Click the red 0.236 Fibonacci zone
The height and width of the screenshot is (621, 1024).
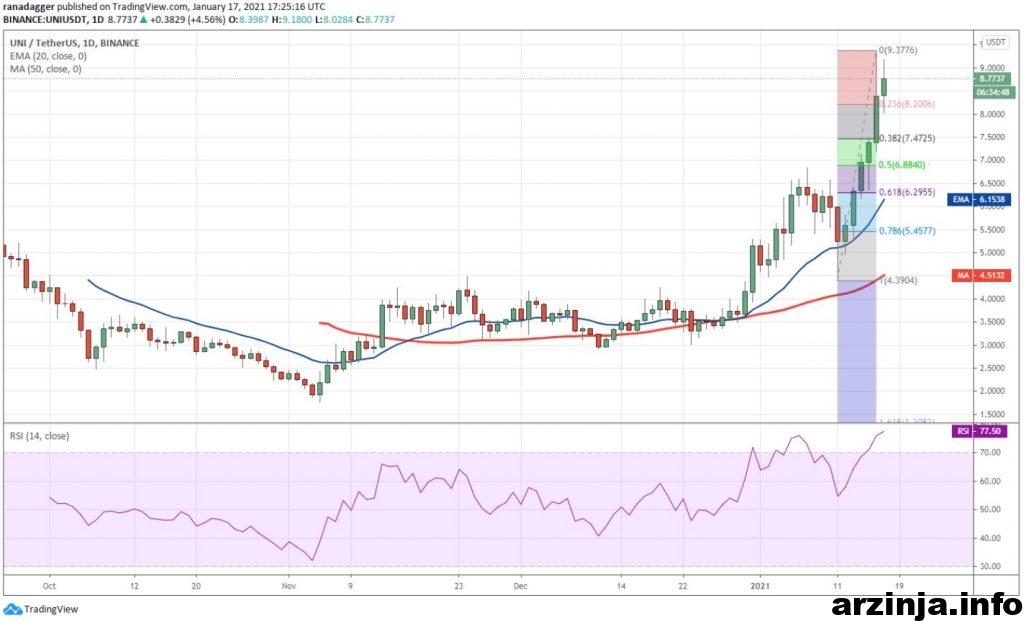[856, 77]
